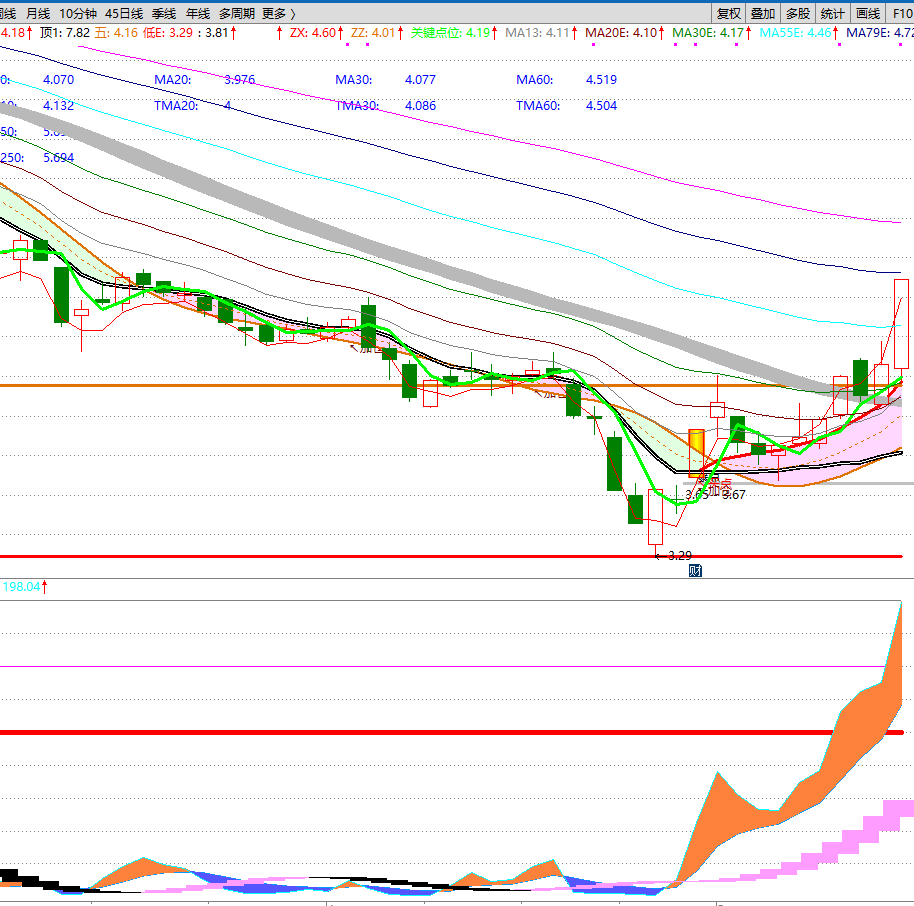914x906 pixels.
Task: Click the 顶1: 7.82 indicator text
Action: [65, 33]
